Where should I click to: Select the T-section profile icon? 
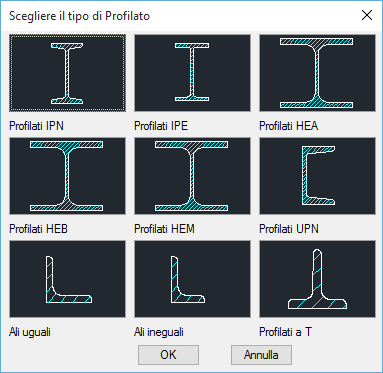tap(318, 279)
